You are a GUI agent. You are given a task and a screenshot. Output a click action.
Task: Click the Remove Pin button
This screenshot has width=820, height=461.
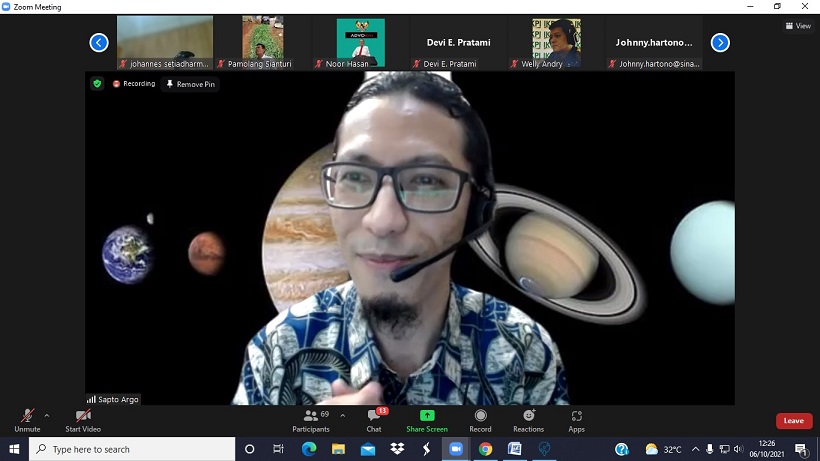tap(190, 84)
